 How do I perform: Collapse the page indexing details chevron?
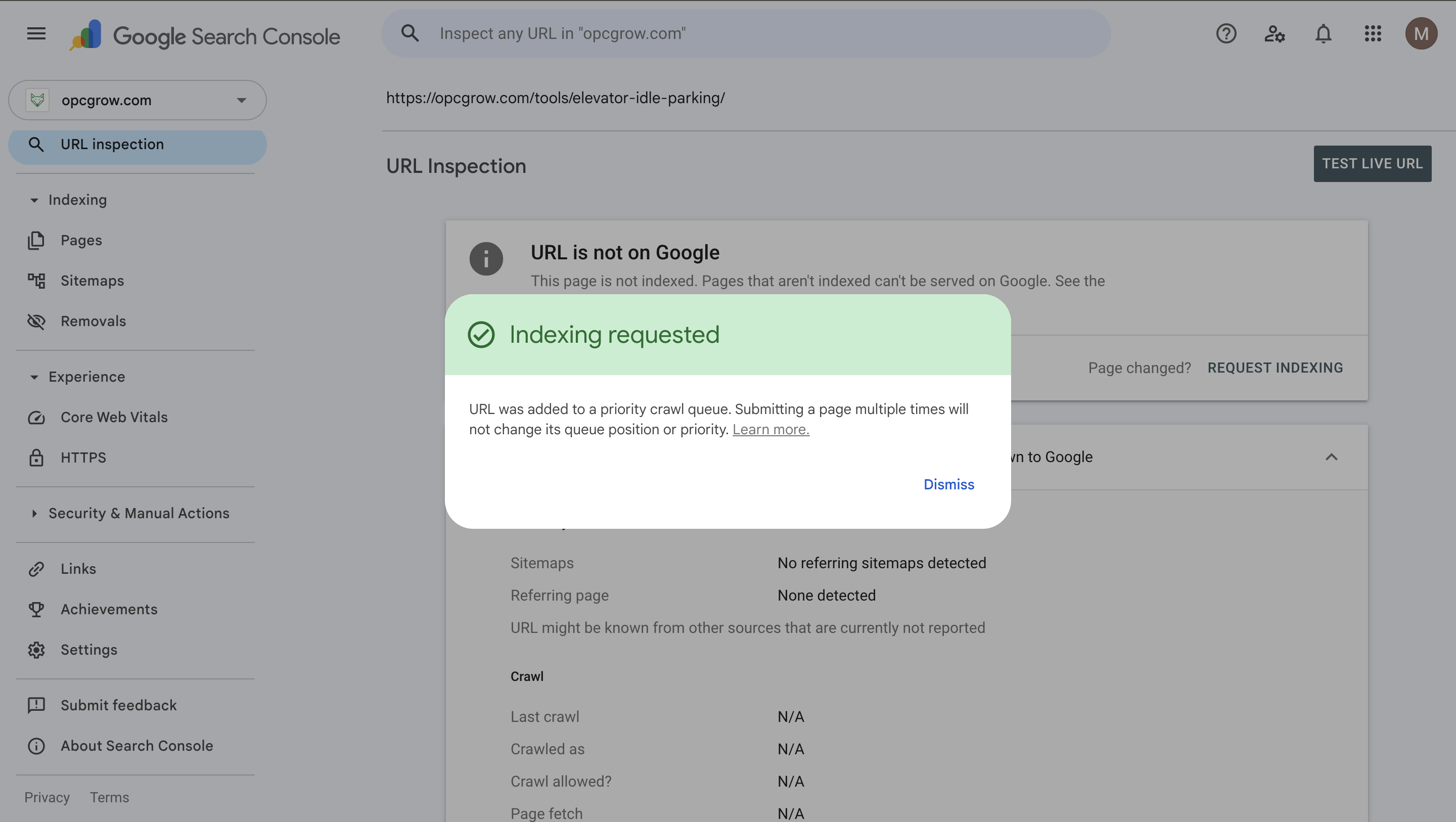(x=1332, y=457)
